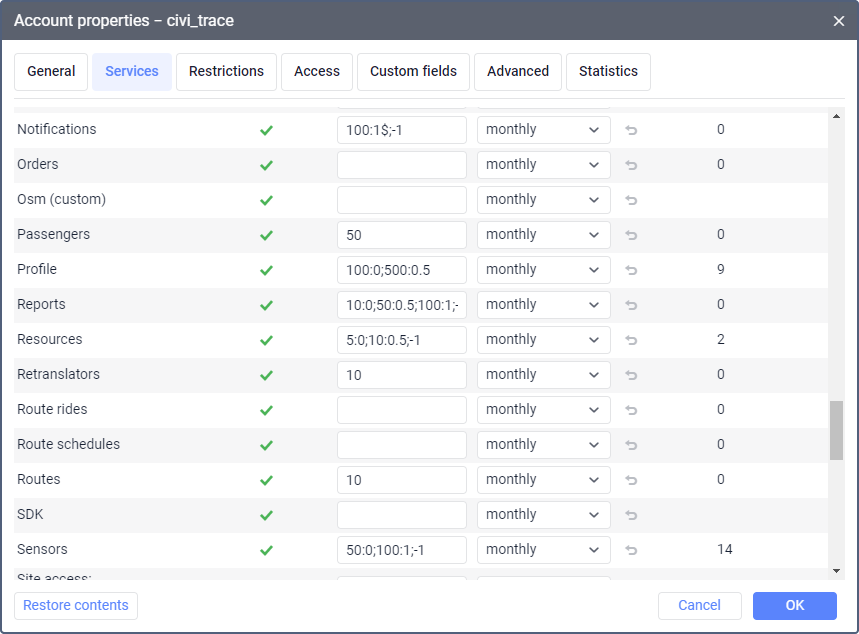
Task: Click the reset arrow for Notifications row
Action: click(631, 130)
